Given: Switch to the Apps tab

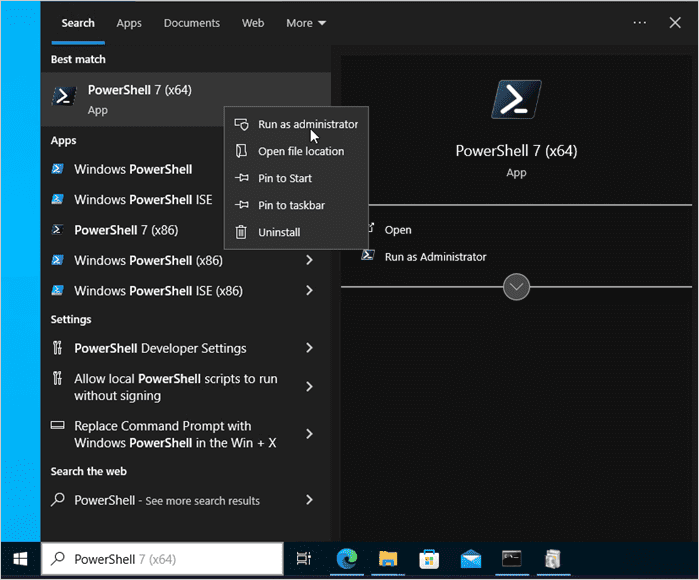Looking at the screenshot, I should 129,23.
